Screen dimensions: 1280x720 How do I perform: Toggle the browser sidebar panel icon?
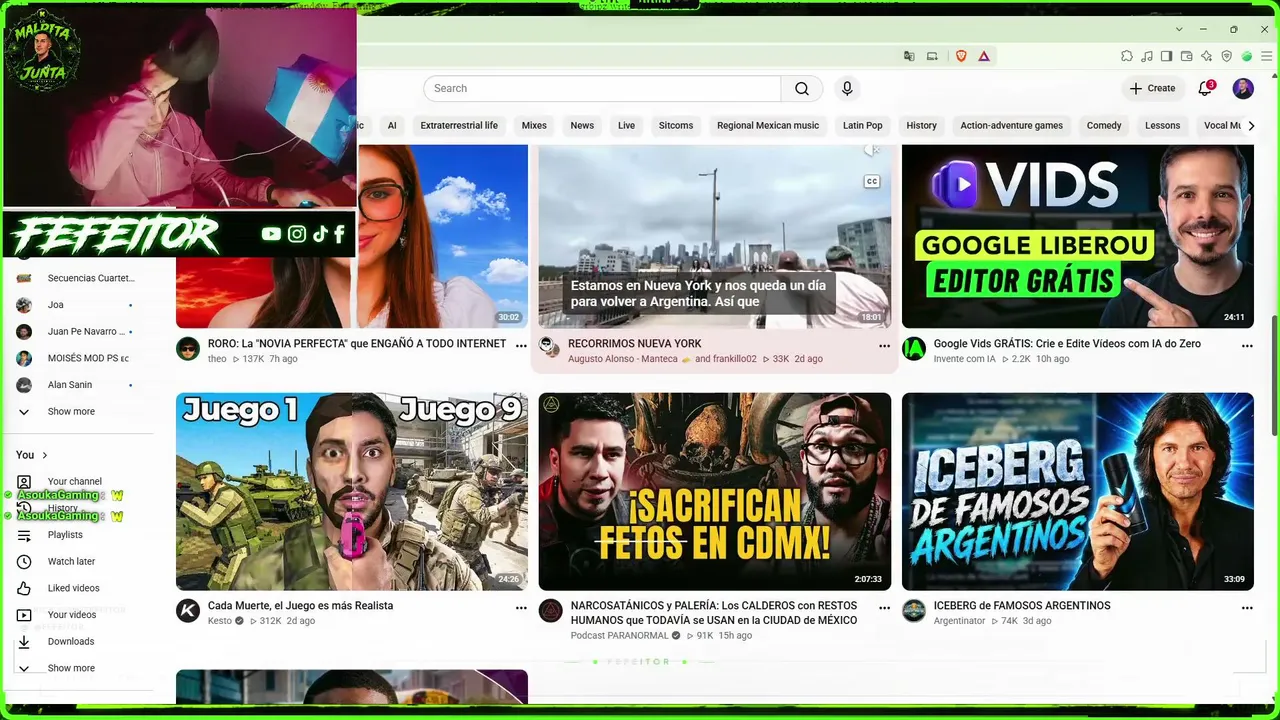point(1167,56)
